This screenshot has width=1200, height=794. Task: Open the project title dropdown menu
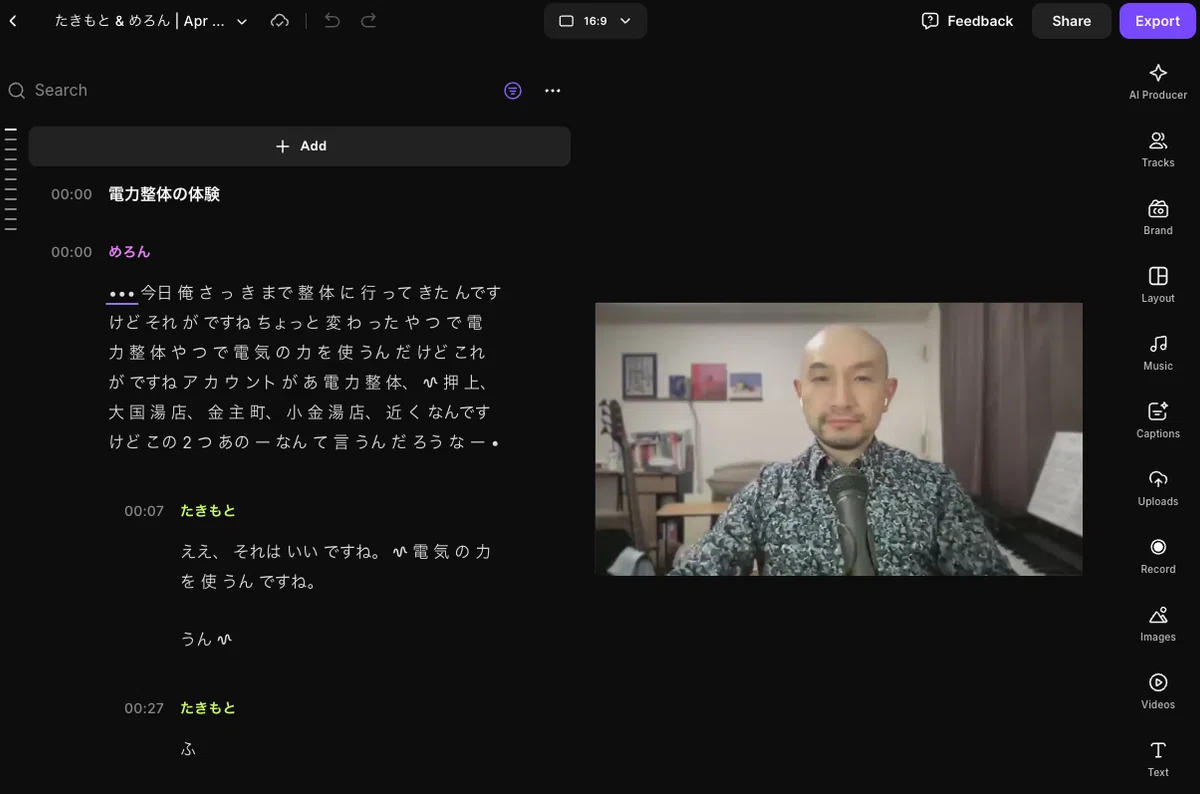pos(241,21)
